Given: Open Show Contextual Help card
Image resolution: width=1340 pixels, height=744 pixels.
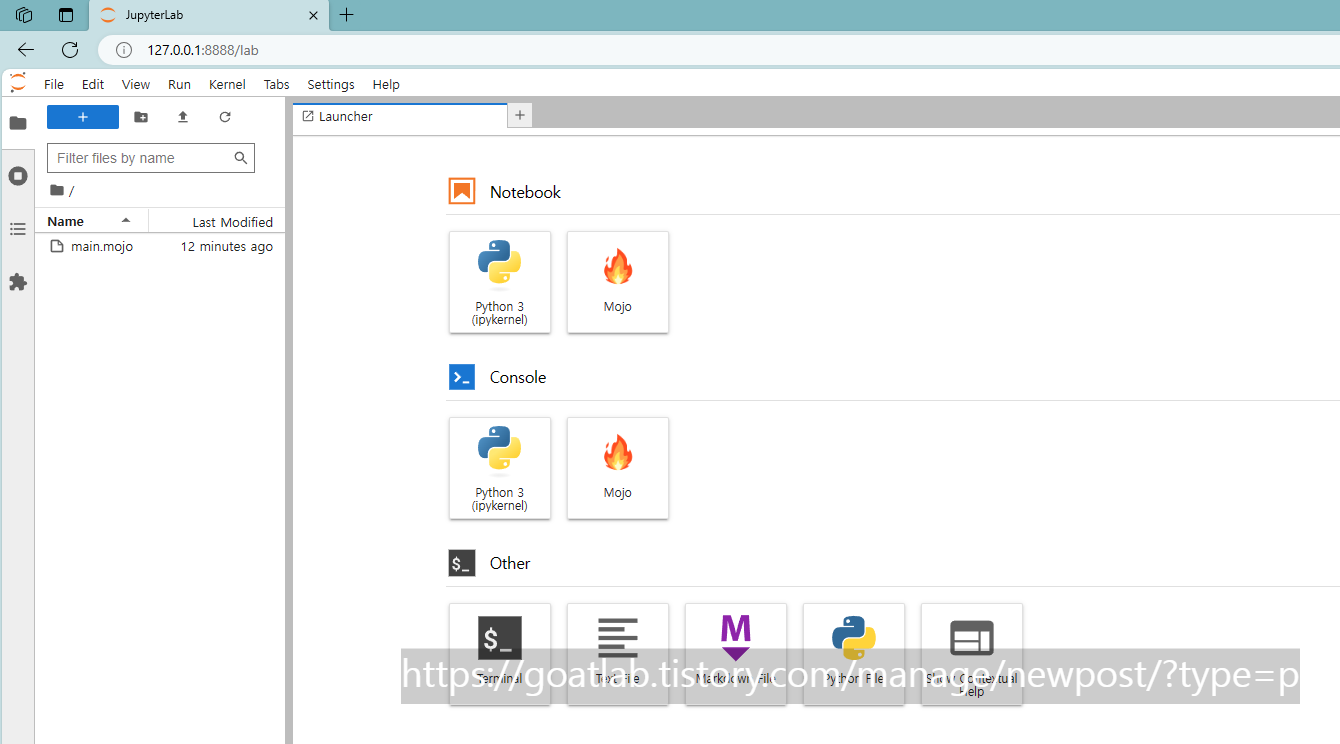Looking at the screenshot, I should [x=972, y=654].
